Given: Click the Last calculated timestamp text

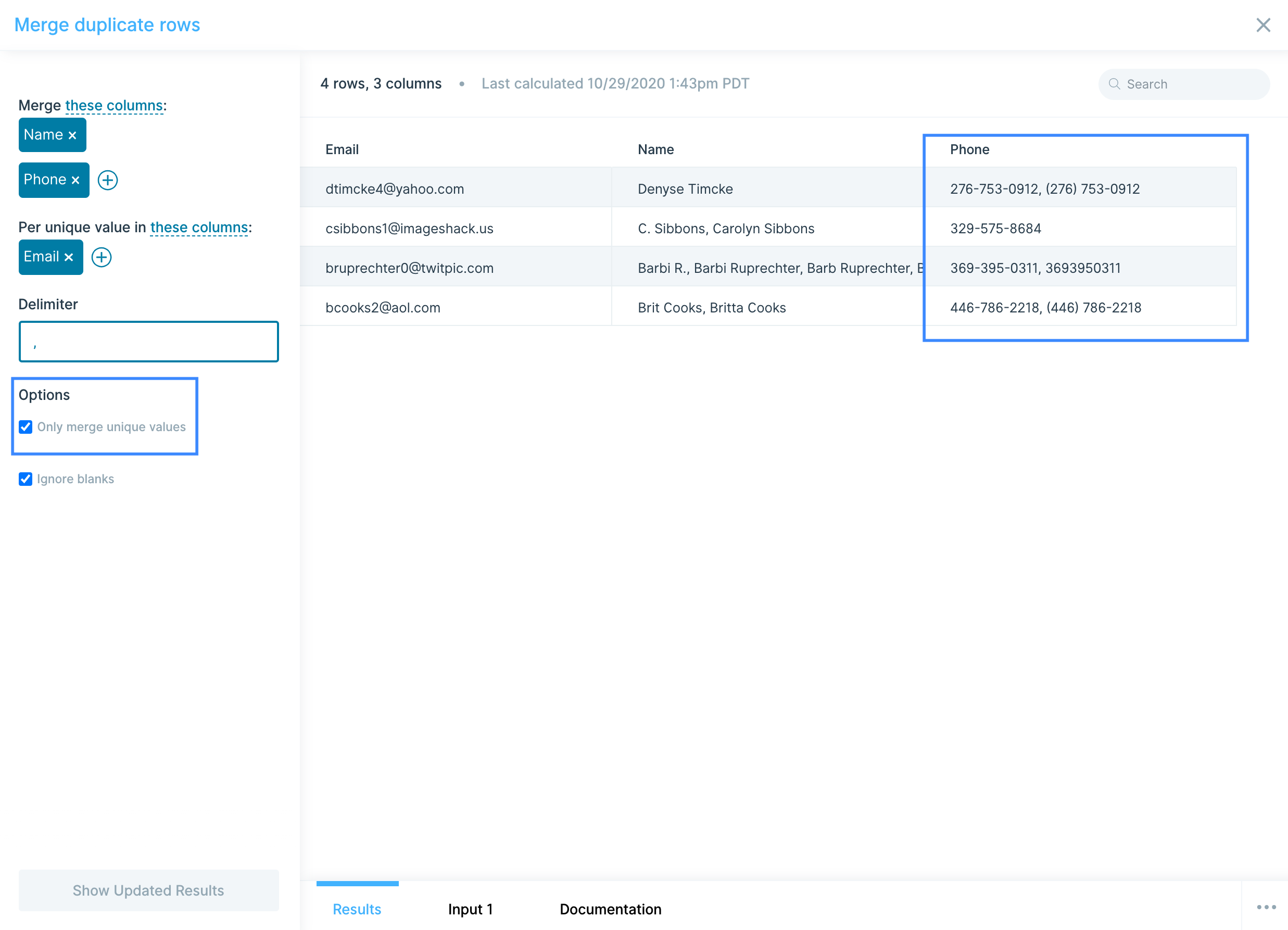Looking at the screenshot, I should coord(615,83).
